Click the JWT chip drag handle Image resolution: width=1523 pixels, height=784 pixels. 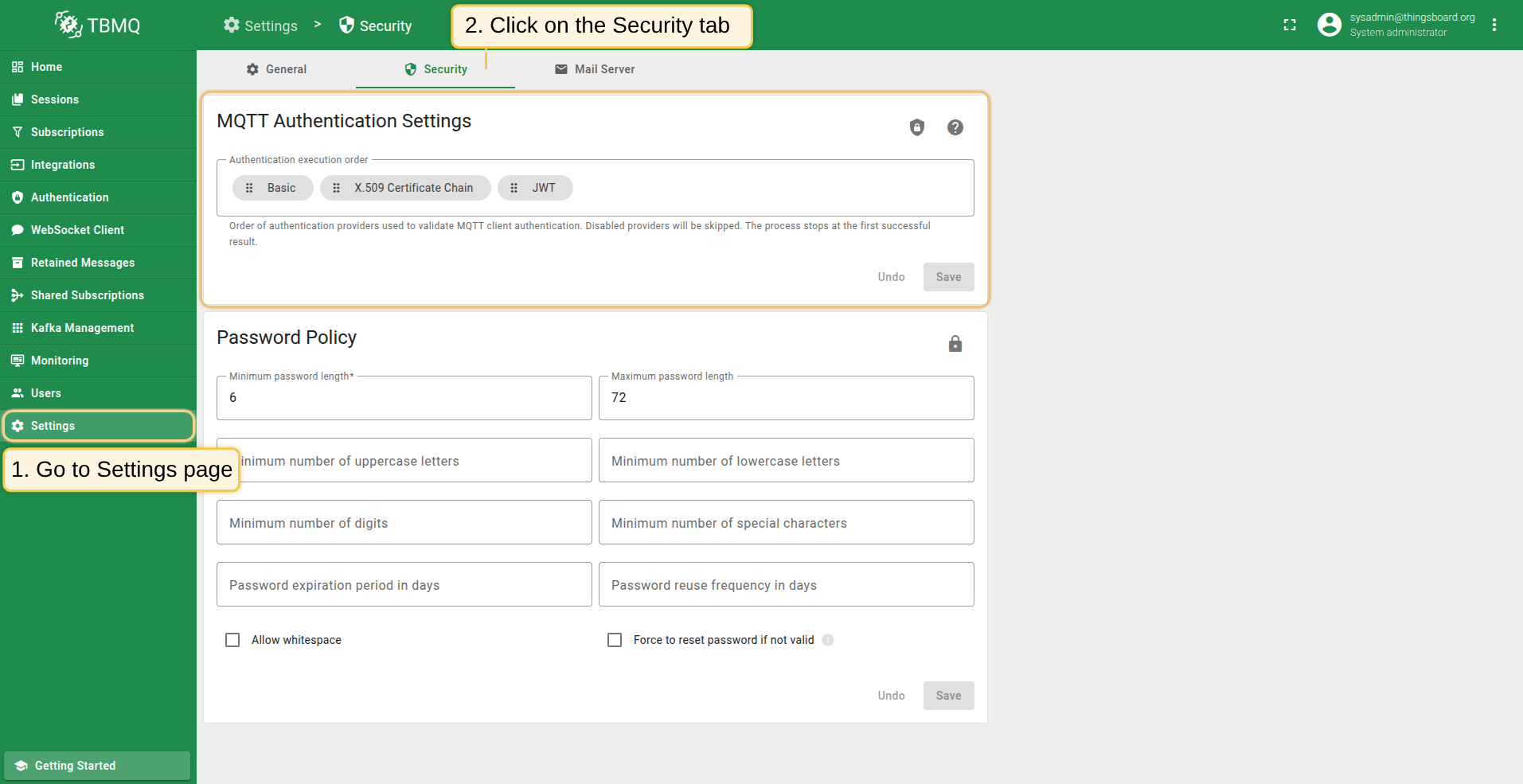[x=514, y=188]
